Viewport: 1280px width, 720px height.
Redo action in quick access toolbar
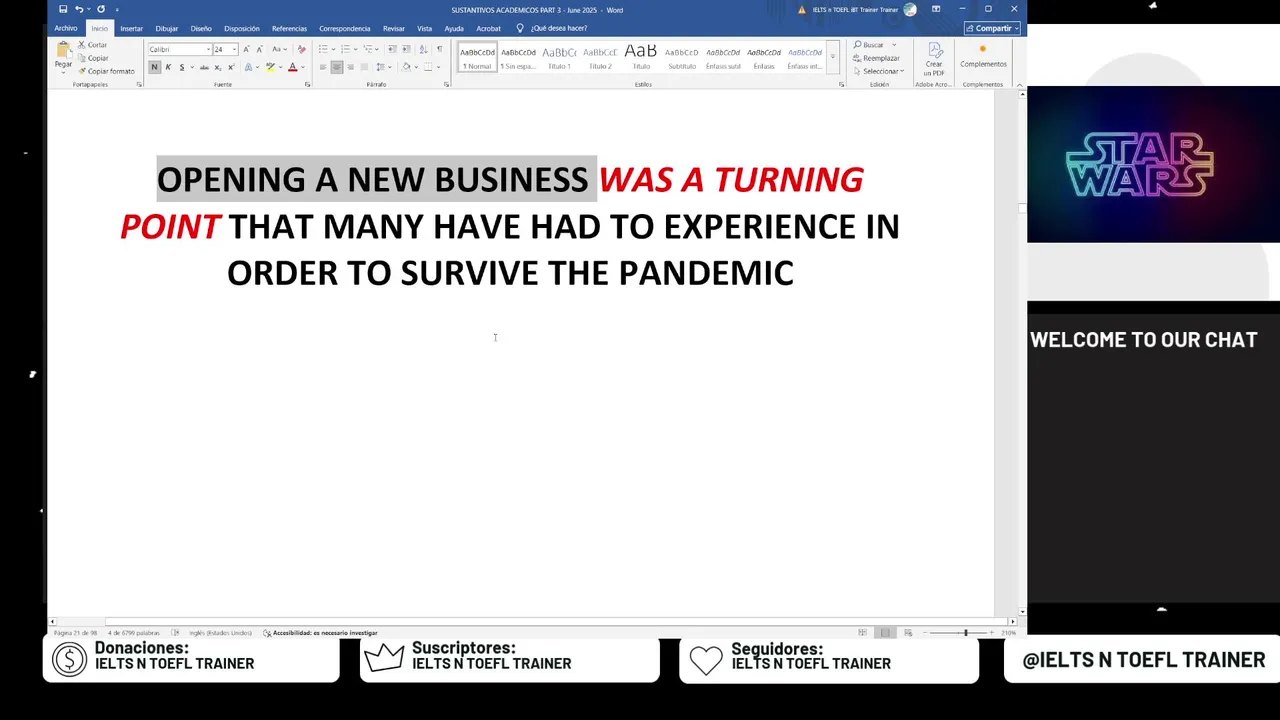101,9
